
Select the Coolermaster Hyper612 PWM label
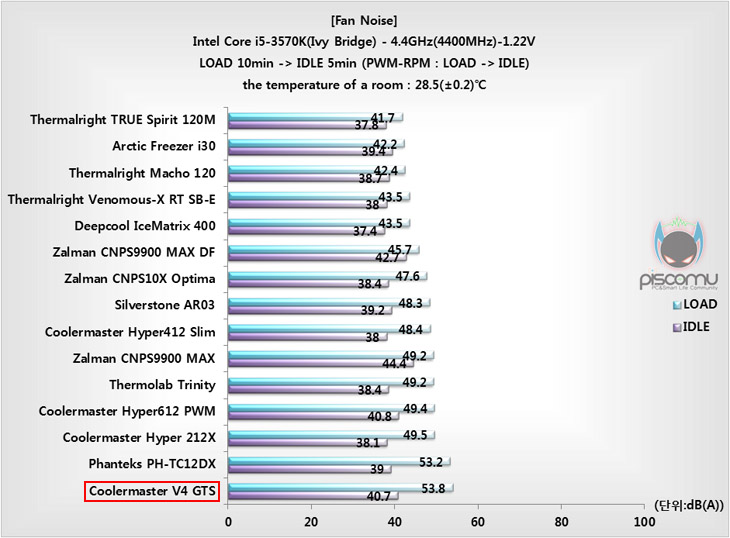pyautogui.click(x=127, y=411)
